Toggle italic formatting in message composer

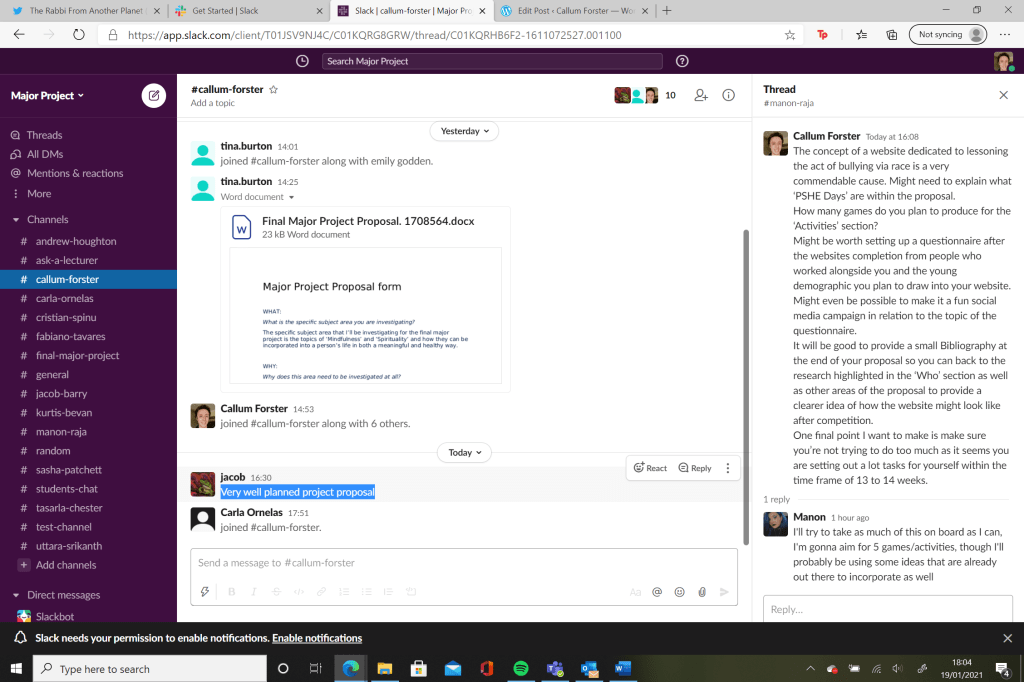point(254,592)
